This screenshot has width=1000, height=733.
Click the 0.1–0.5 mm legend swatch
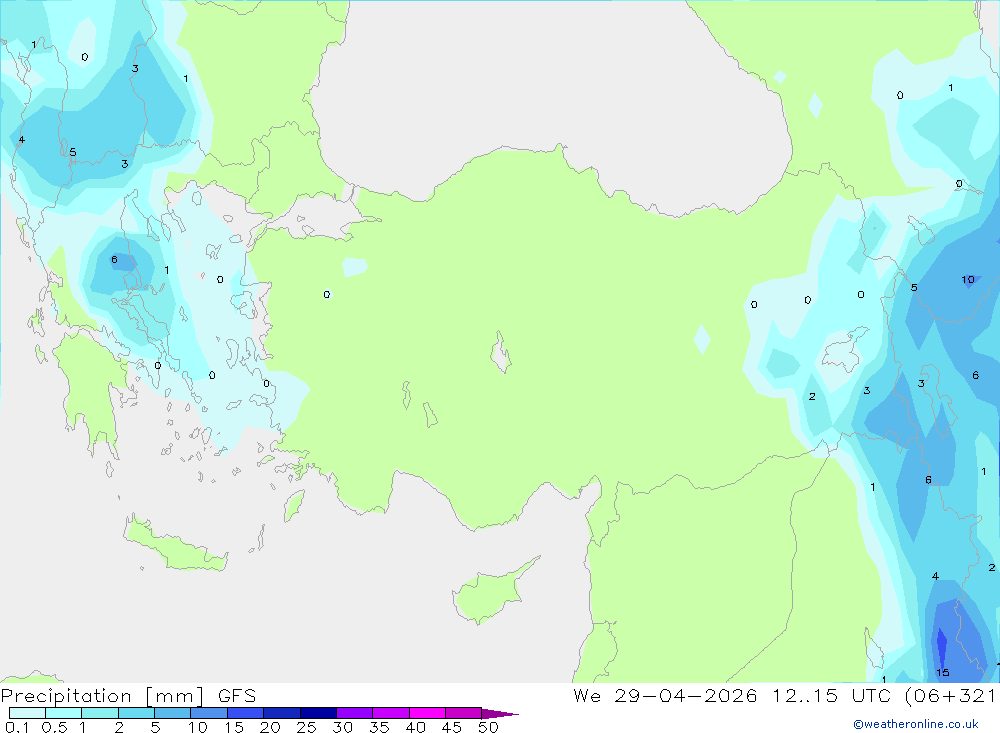[27, 713]
